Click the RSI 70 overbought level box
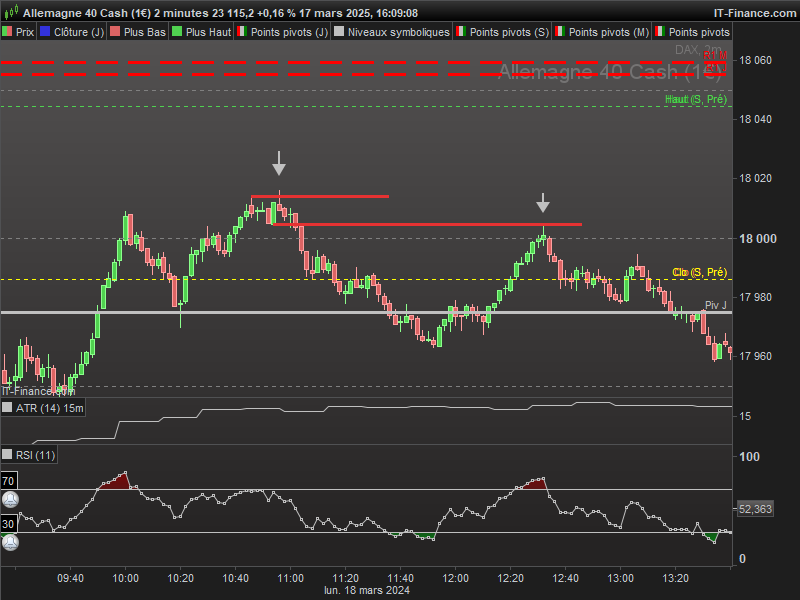 [9, 481]
